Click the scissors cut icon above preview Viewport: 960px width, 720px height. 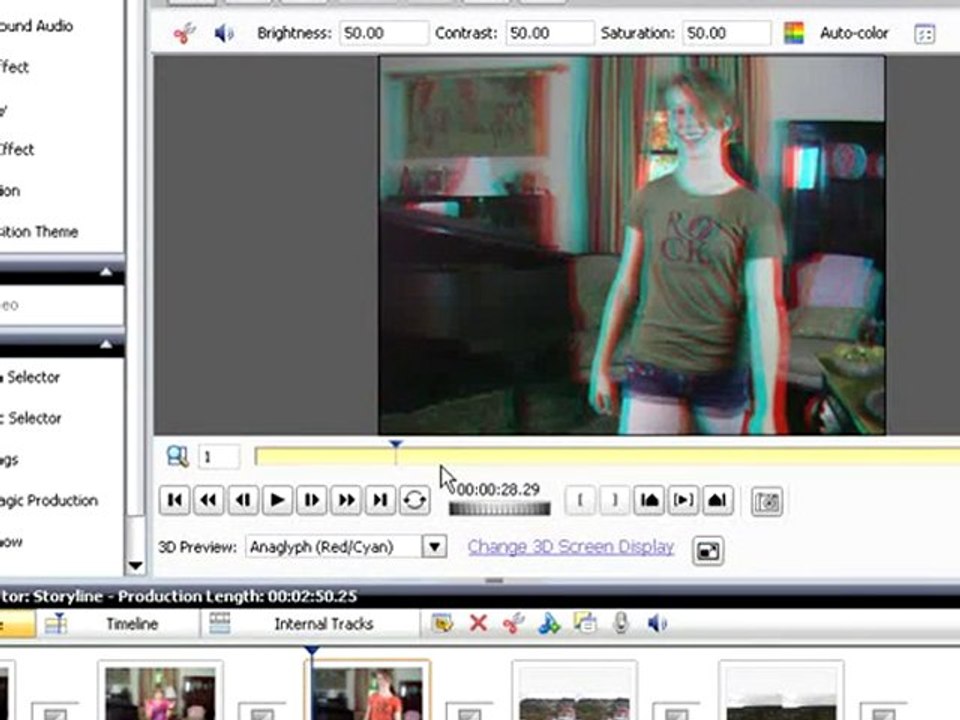(x=184, y=33)
